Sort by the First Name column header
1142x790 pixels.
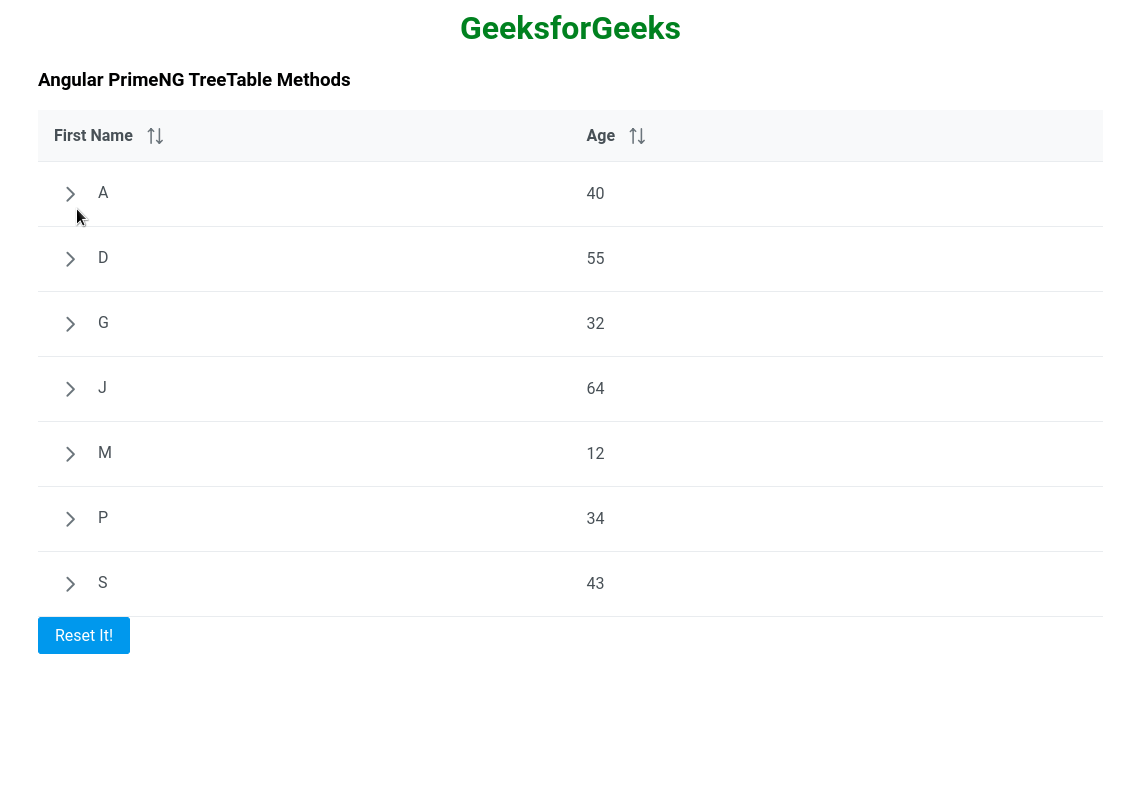[x=93, y=136]
